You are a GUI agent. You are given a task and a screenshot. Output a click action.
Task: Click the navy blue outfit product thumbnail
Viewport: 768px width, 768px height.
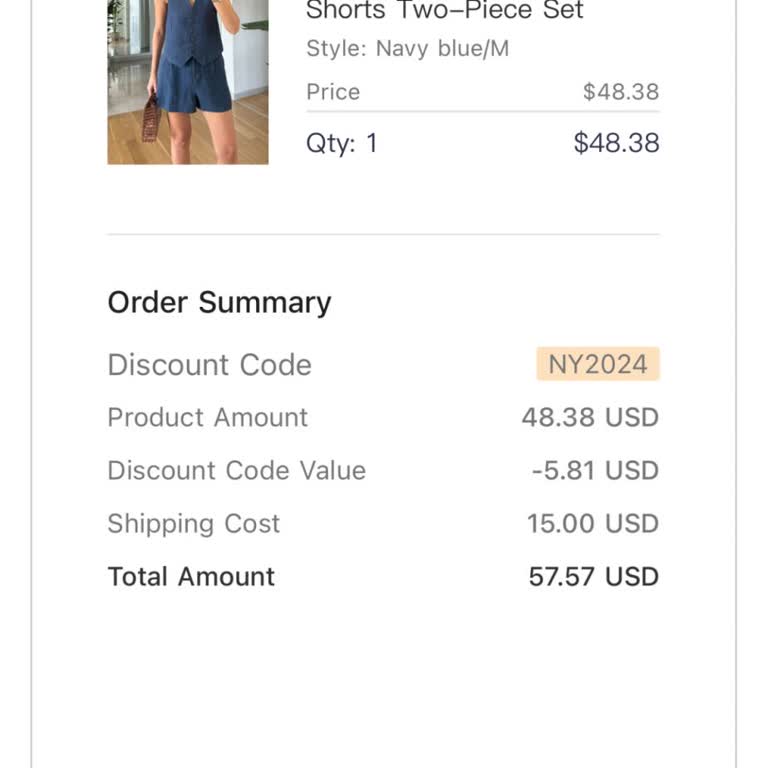pyautogui.click(x=188, y=80)
